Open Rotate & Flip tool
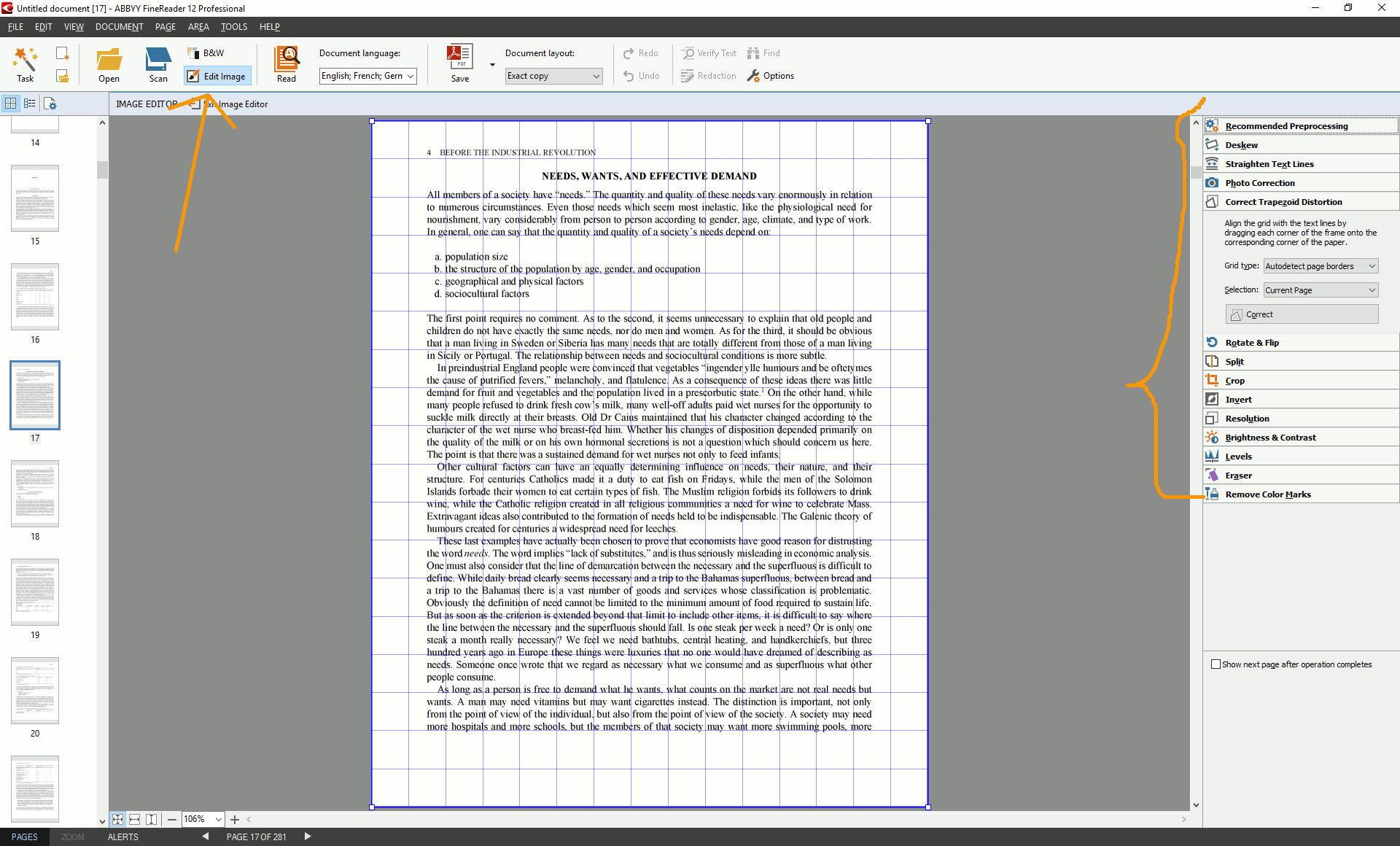The image size is (1400, 846). pos(1251,343)
